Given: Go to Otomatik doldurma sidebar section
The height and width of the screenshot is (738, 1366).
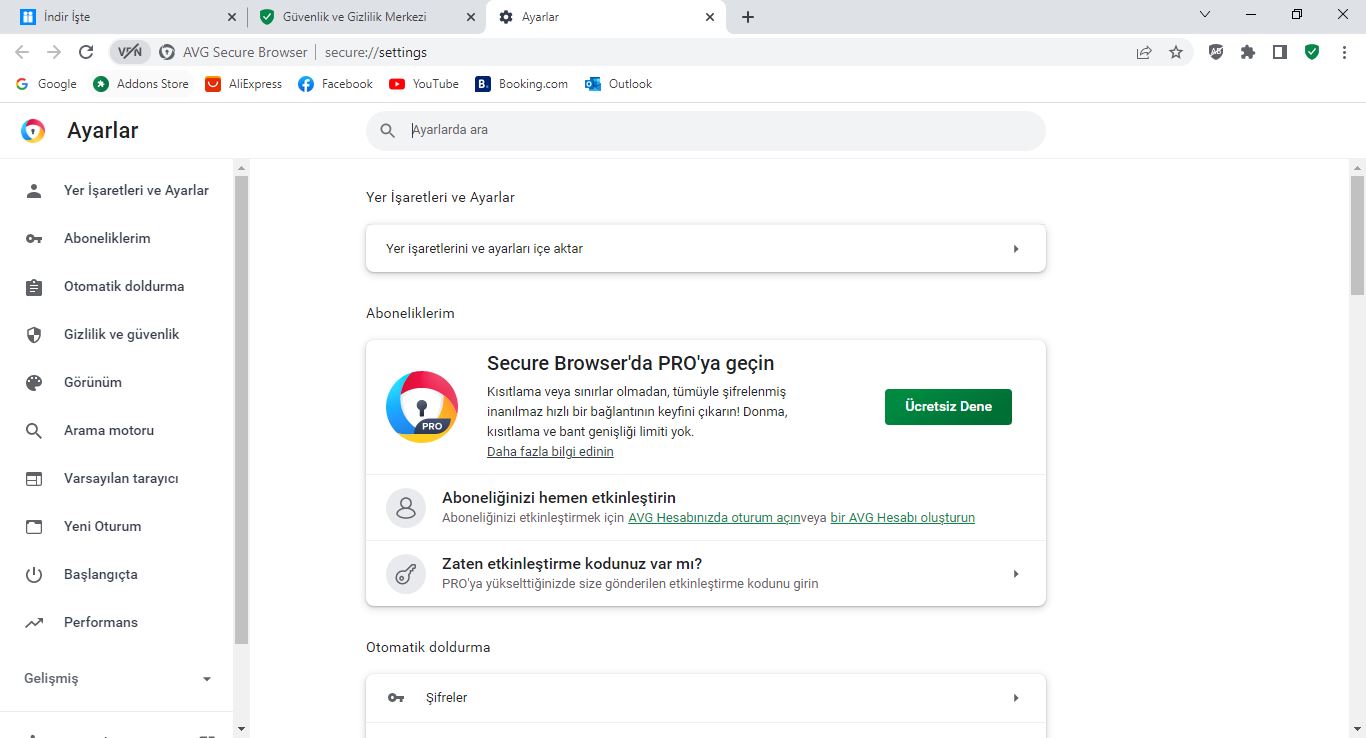Looking at the screenshot, I should [118, 286].
